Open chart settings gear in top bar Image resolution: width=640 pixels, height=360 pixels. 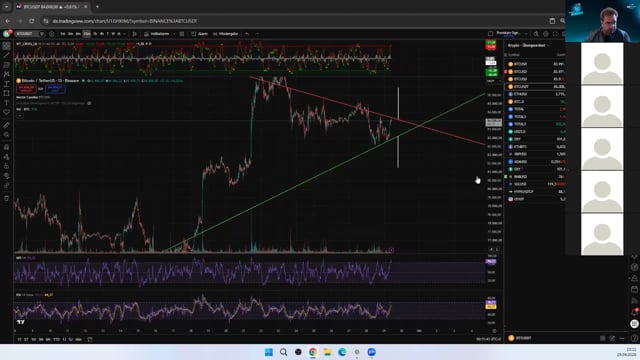tap(546, 34)
